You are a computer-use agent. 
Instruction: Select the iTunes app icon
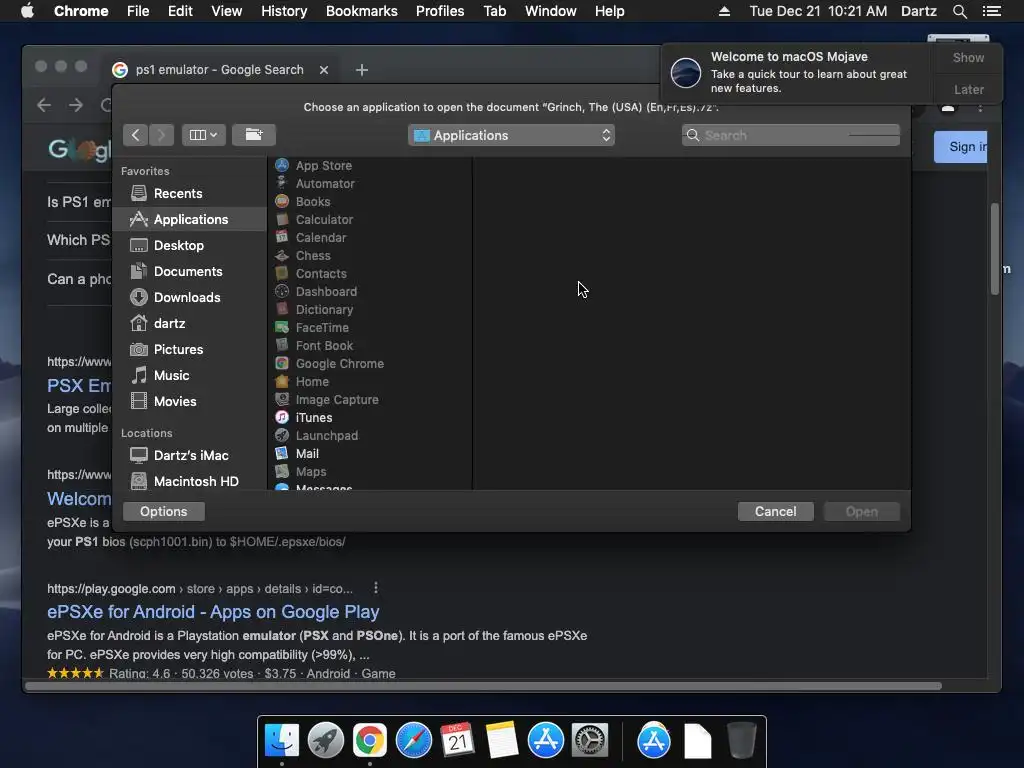(282, 417)
